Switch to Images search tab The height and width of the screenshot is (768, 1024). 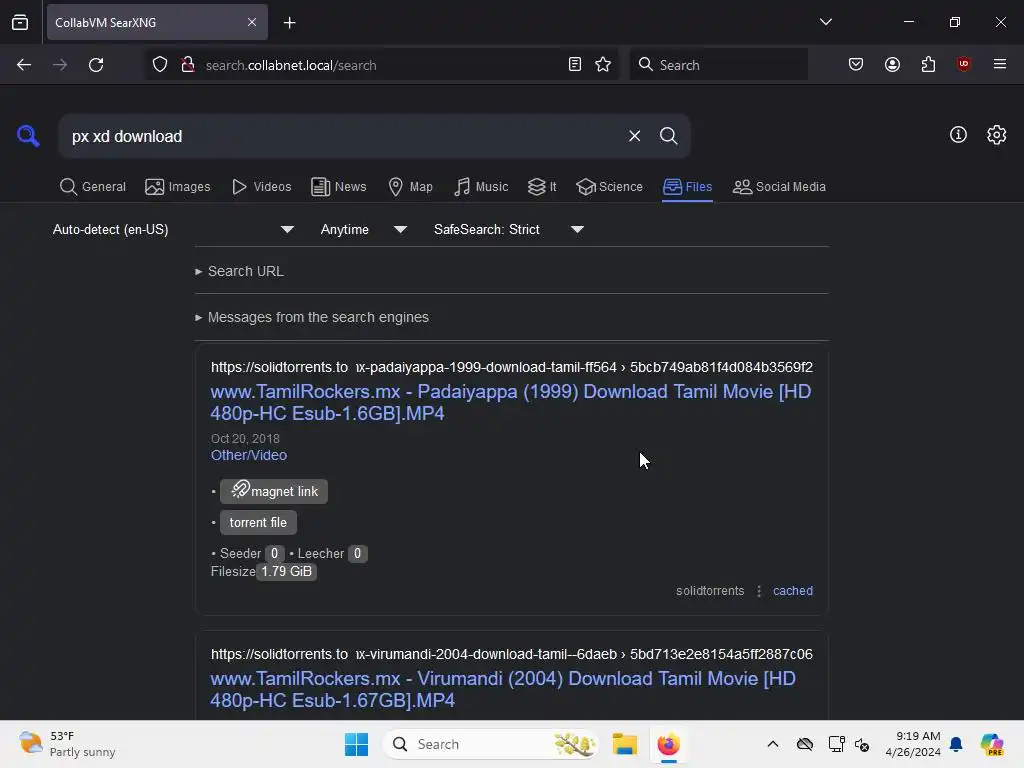tap(178, 187)
